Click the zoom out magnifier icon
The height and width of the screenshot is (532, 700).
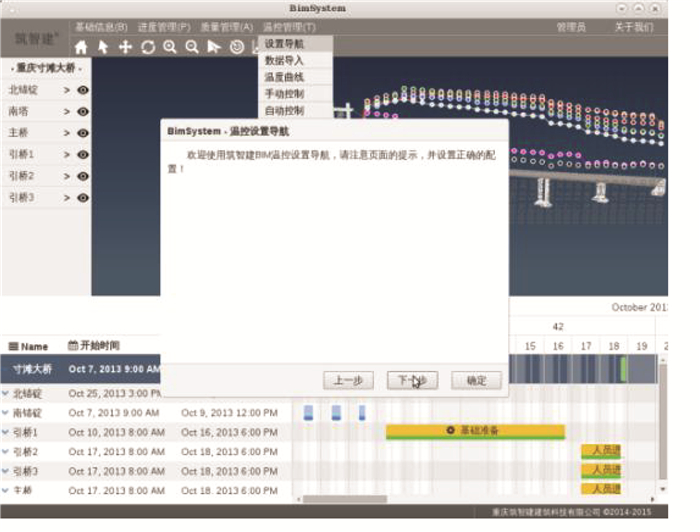pos(192,47)
